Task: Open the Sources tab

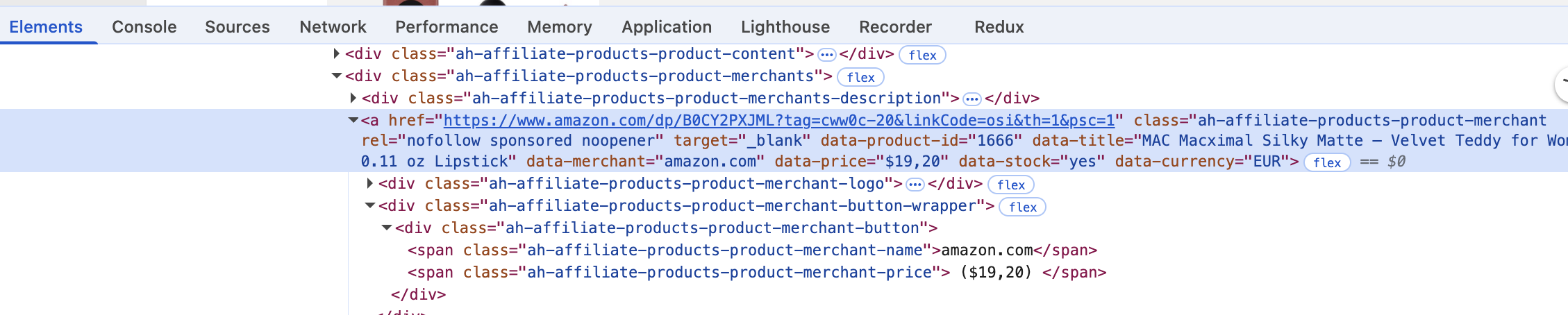Action: click(x=237, y=27)
